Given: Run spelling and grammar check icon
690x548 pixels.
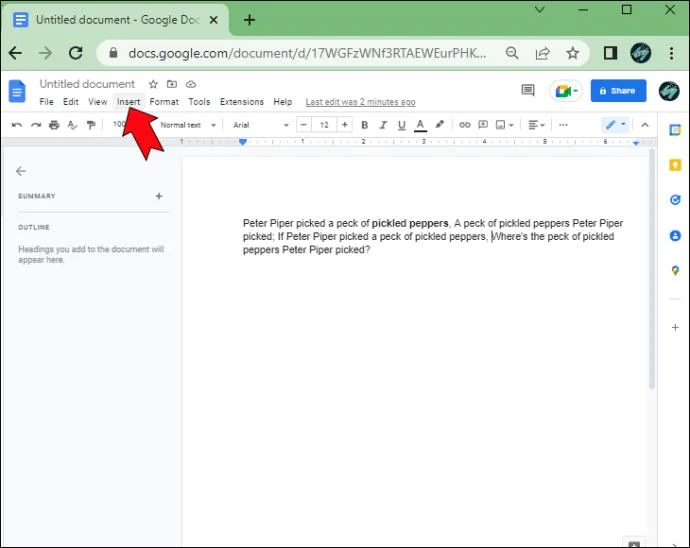Looking at the screenshot, I should 73,125.
